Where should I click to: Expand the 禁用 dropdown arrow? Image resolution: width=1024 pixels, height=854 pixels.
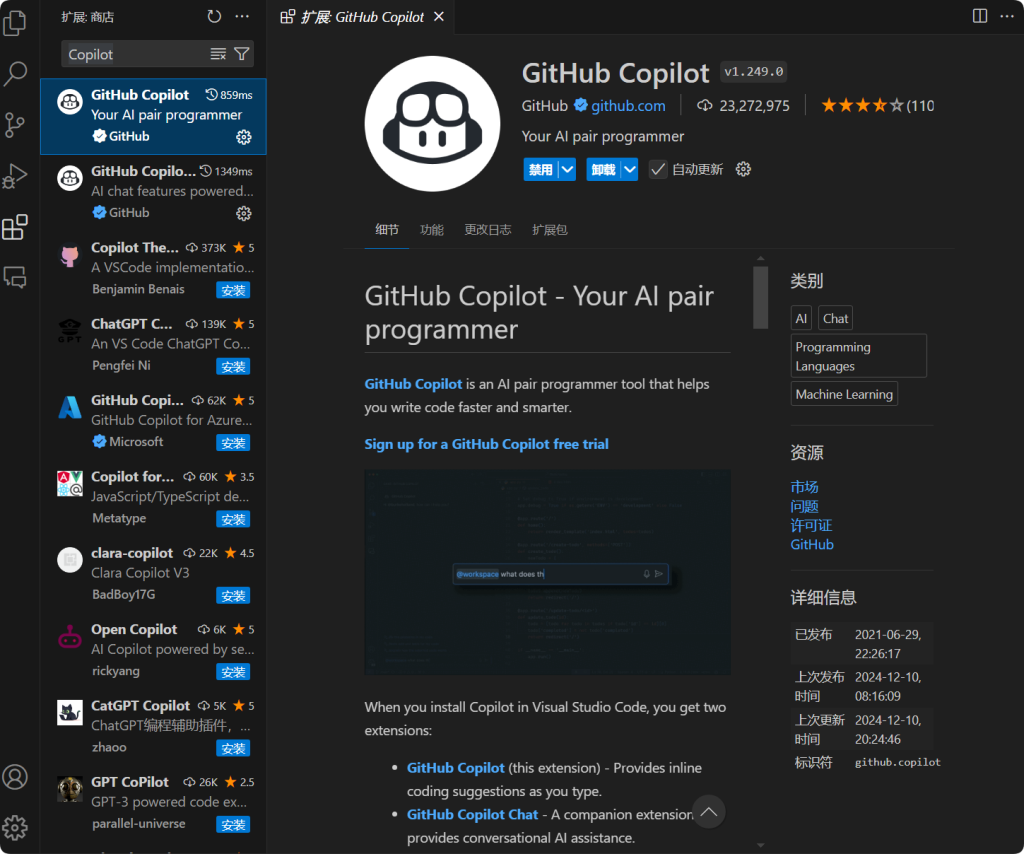568,170
